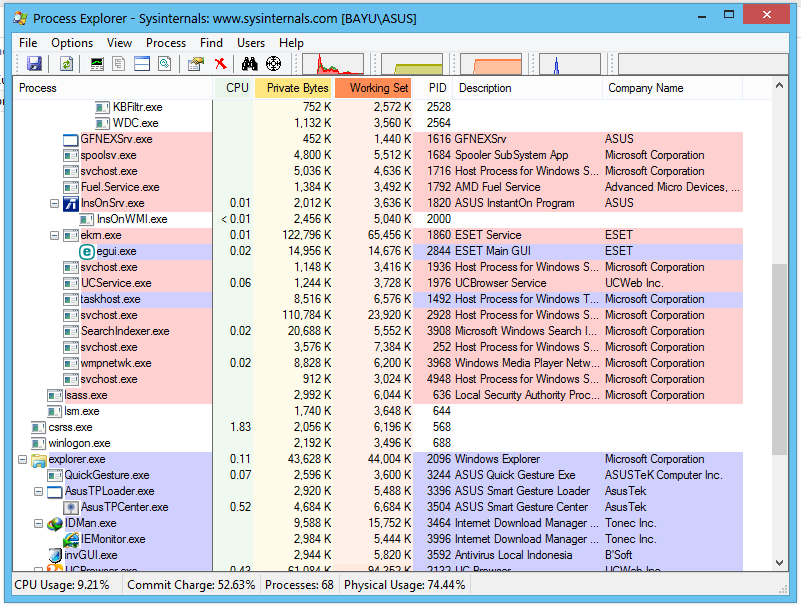Open the Process menu
The height and width of the screenshot is (607, 801).
pos(166,43)
